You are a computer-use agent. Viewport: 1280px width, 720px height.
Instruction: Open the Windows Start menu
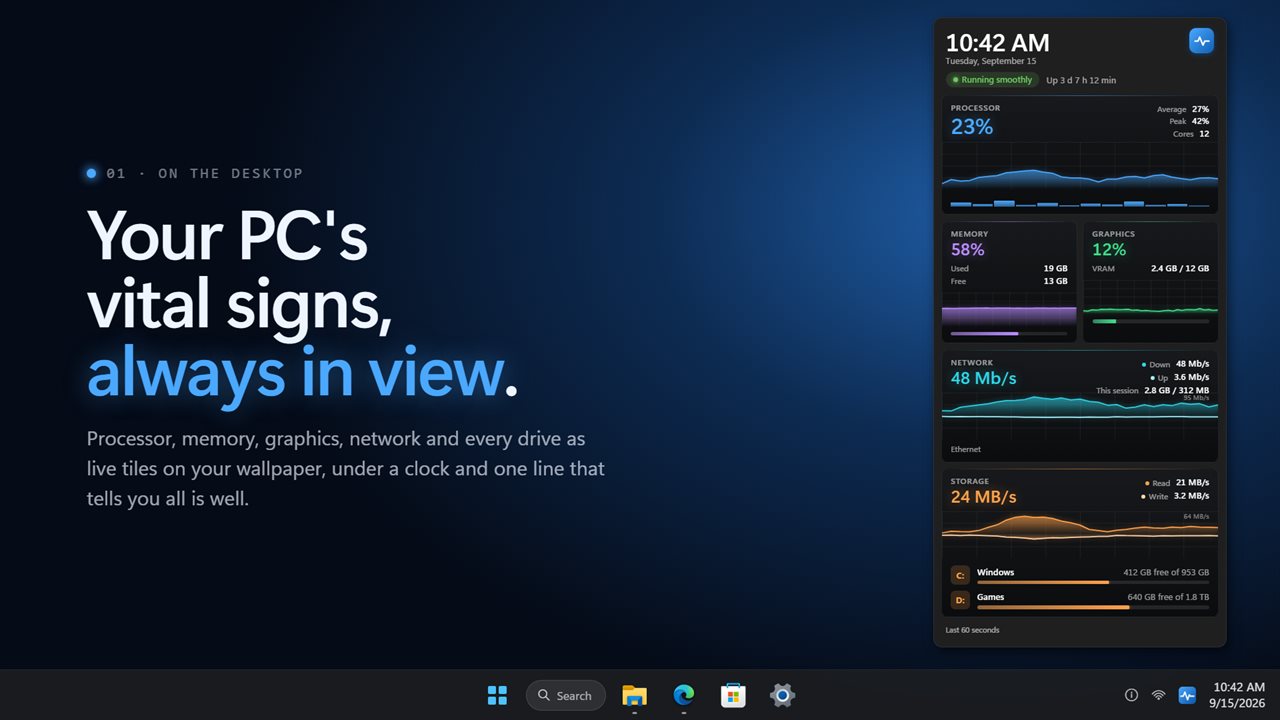[497, 695]
